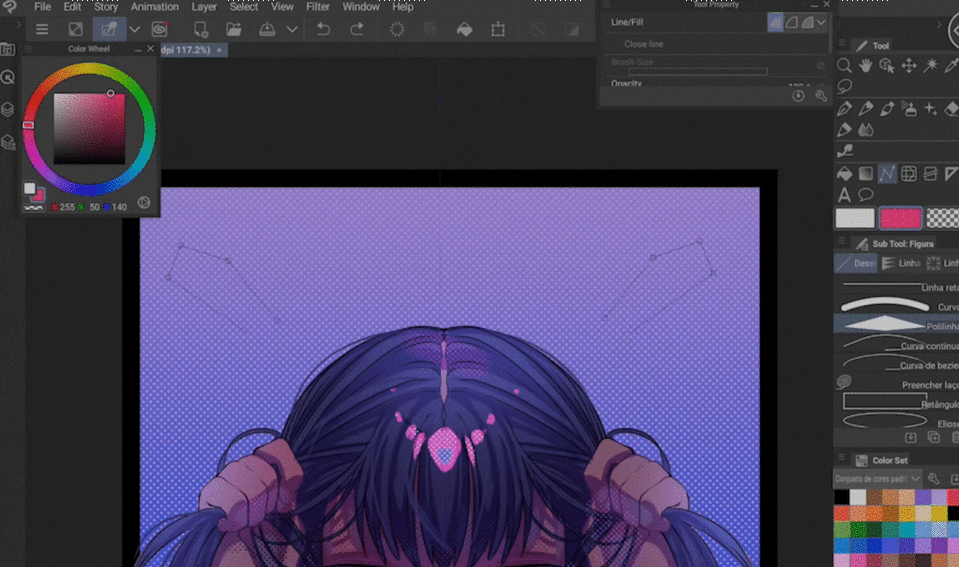Click the pink sub color swatch
Screen dimensions: 960x567
pyautogui.click(x=900, y=218)
